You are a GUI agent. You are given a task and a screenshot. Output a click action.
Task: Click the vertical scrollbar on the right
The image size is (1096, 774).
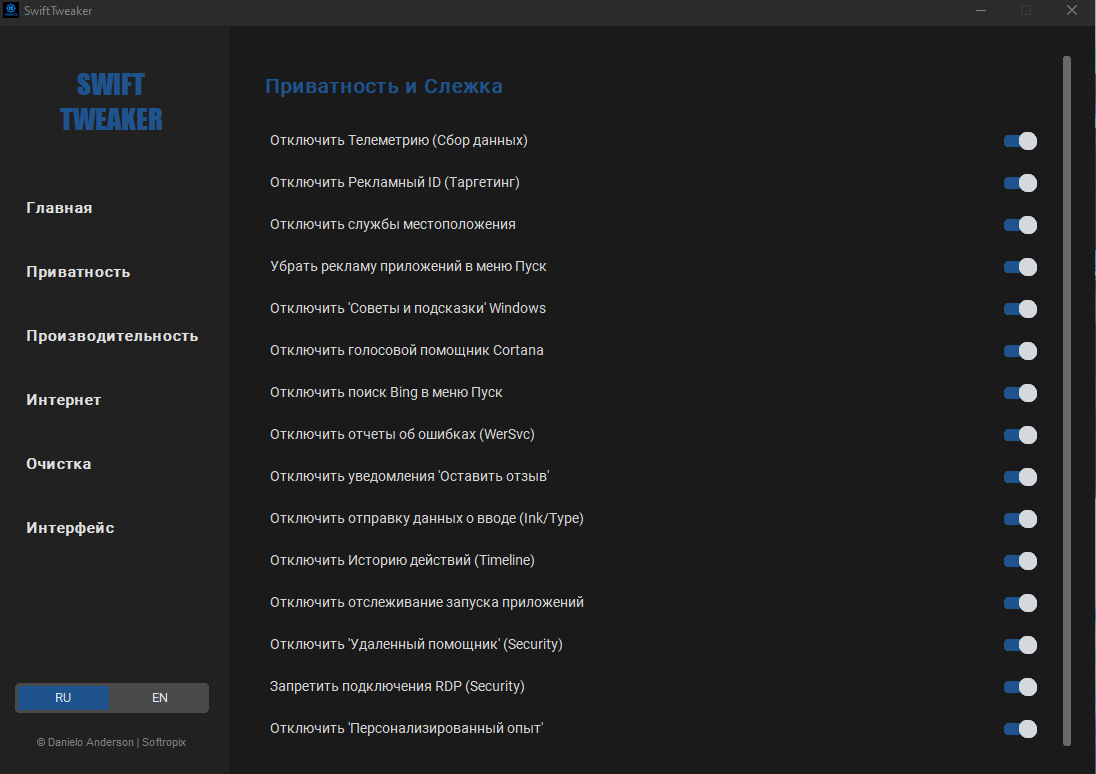click(x=1066, y=400)
